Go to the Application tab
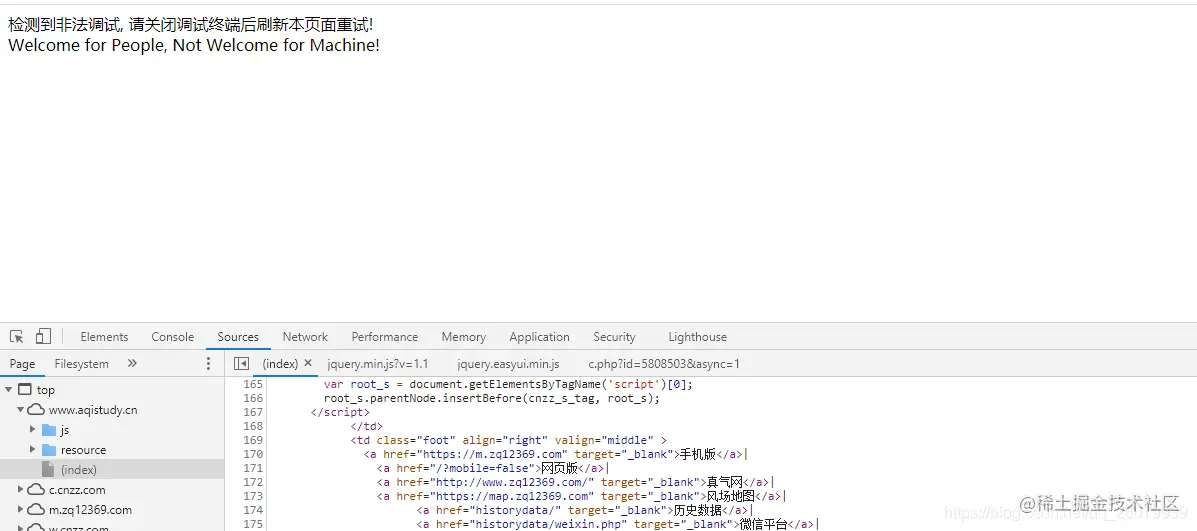Screen dimensions: 1197x531 [x=540, y=336]
